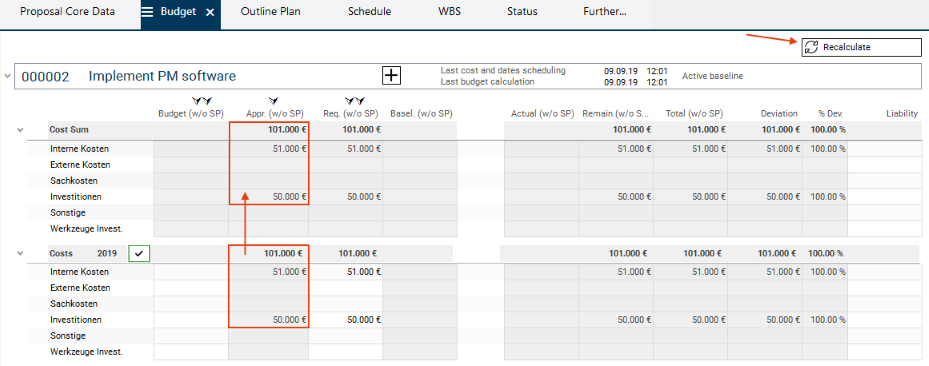Click the plus icon beside Implement PM software

392,76
